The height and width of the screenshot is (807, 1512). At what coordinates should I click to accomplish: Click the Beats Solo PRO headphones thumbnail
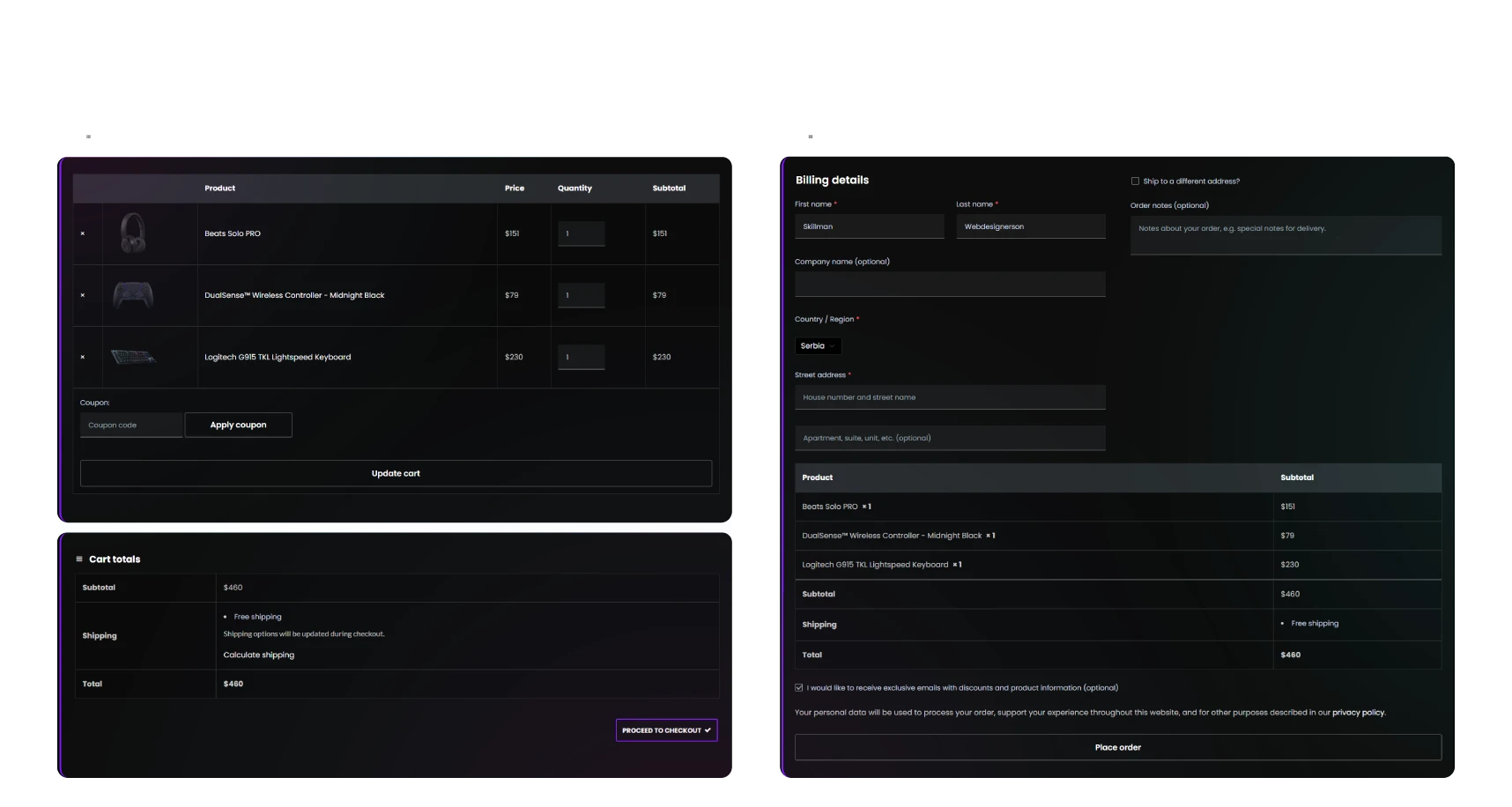coord(133,233)
